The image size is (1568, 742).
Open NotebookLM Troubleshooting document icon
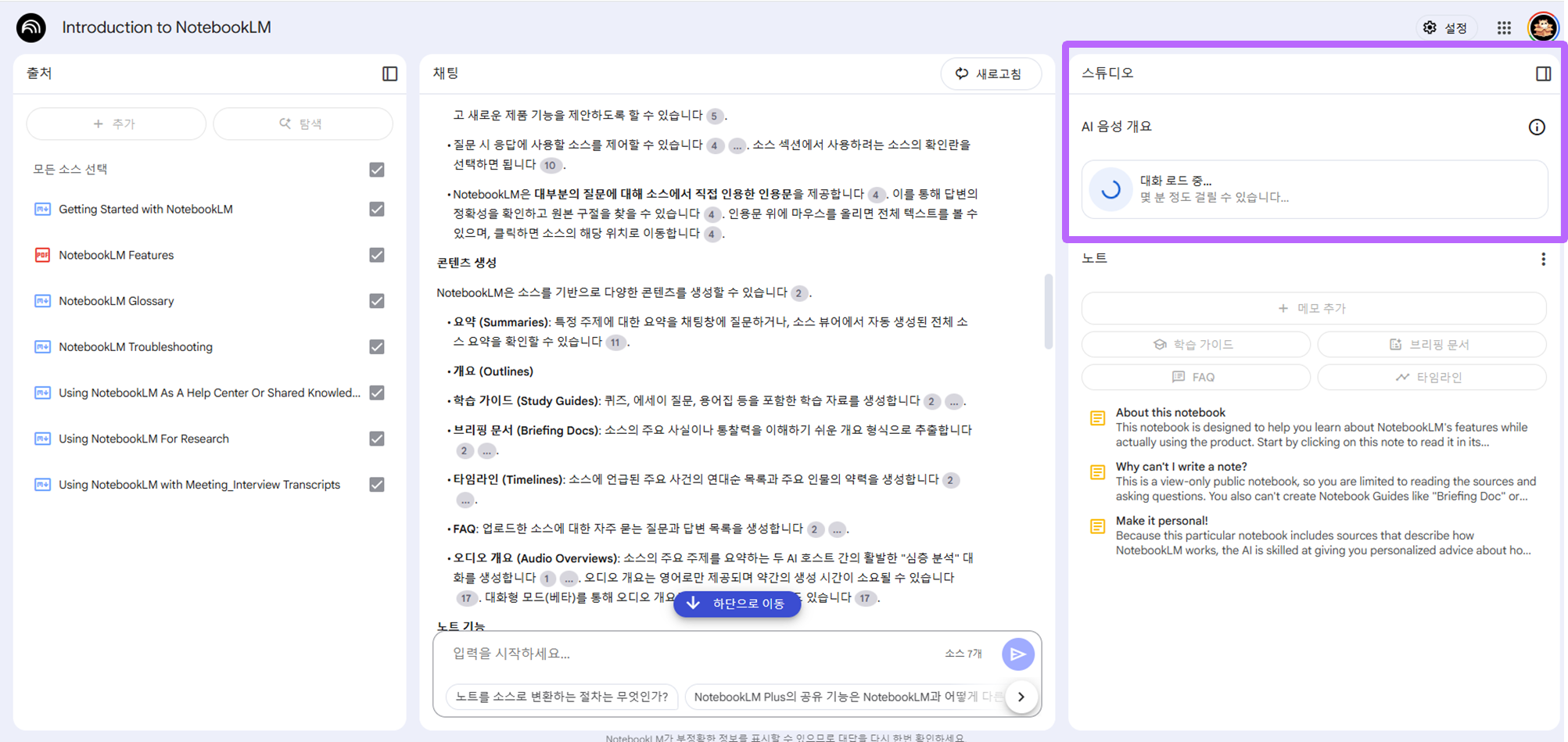(42, 346)
